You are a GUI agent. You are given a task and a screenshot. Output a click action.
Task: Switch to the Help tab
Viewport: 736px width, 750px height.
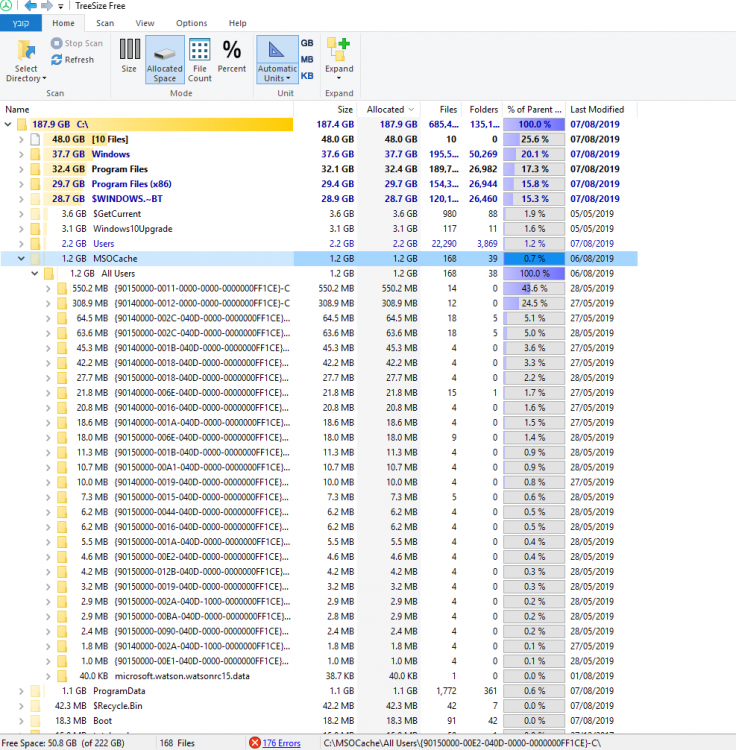point(237,23)
